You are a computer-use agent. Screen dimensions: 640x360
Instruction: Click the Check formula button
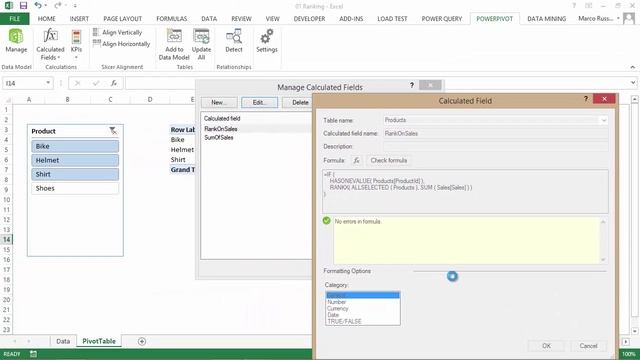tap(389, 160)
